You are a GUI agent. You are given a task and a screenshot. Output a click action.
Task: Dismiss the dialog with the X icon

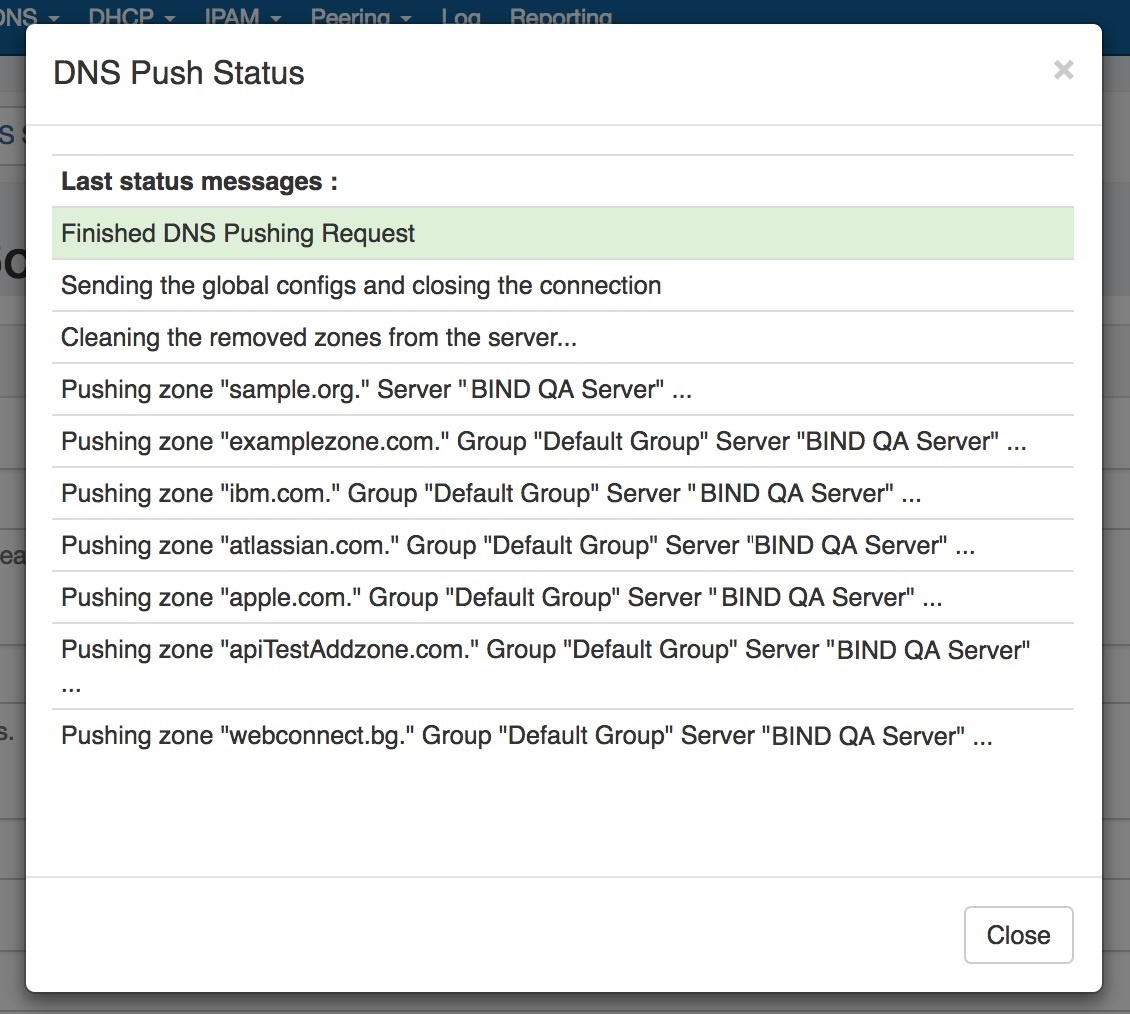coord(1063,70)
